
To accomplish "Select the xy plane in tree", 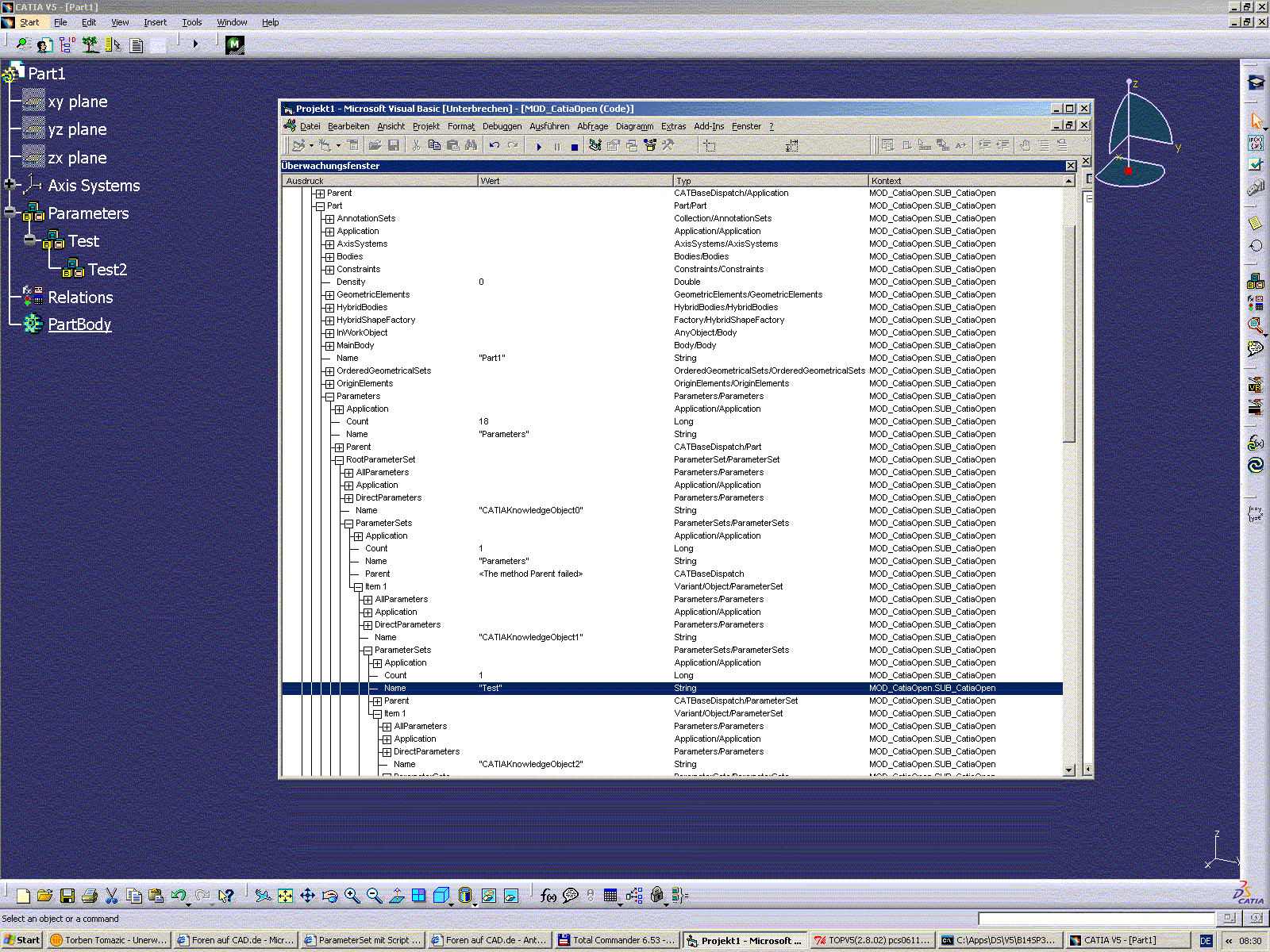I will pyautogui.click(x=77, y=101).
